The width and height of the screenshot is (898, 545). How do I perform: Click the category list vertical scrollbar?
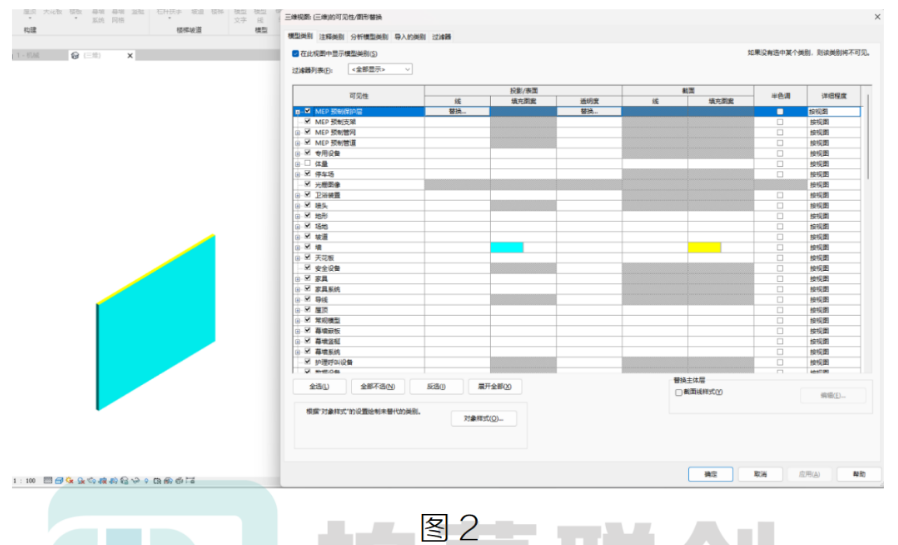click(x=868, y=137)
